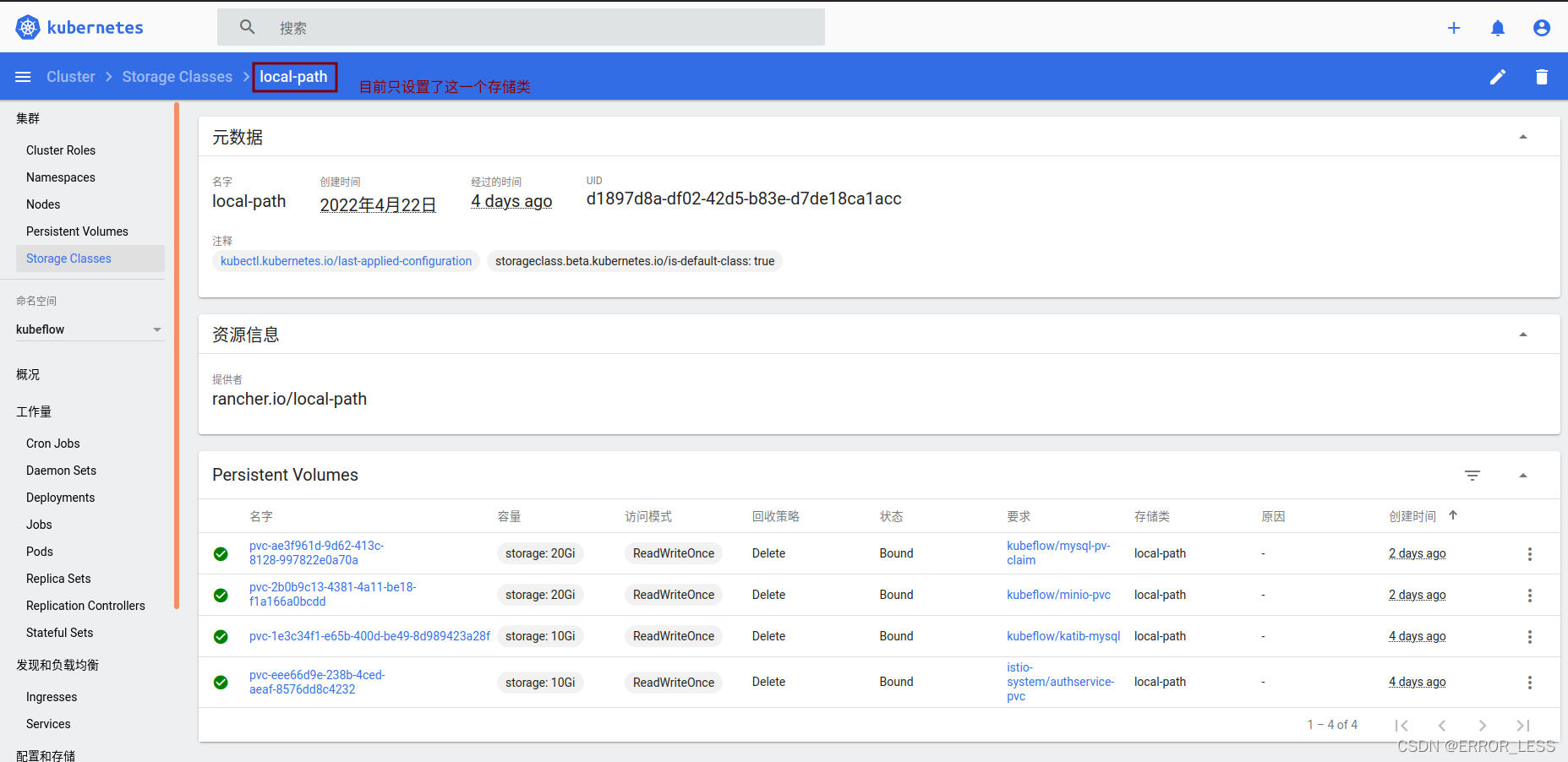The image size is (1568, 762).
Task: Open Ingresses in sidebar
Action: click(52, 697)
